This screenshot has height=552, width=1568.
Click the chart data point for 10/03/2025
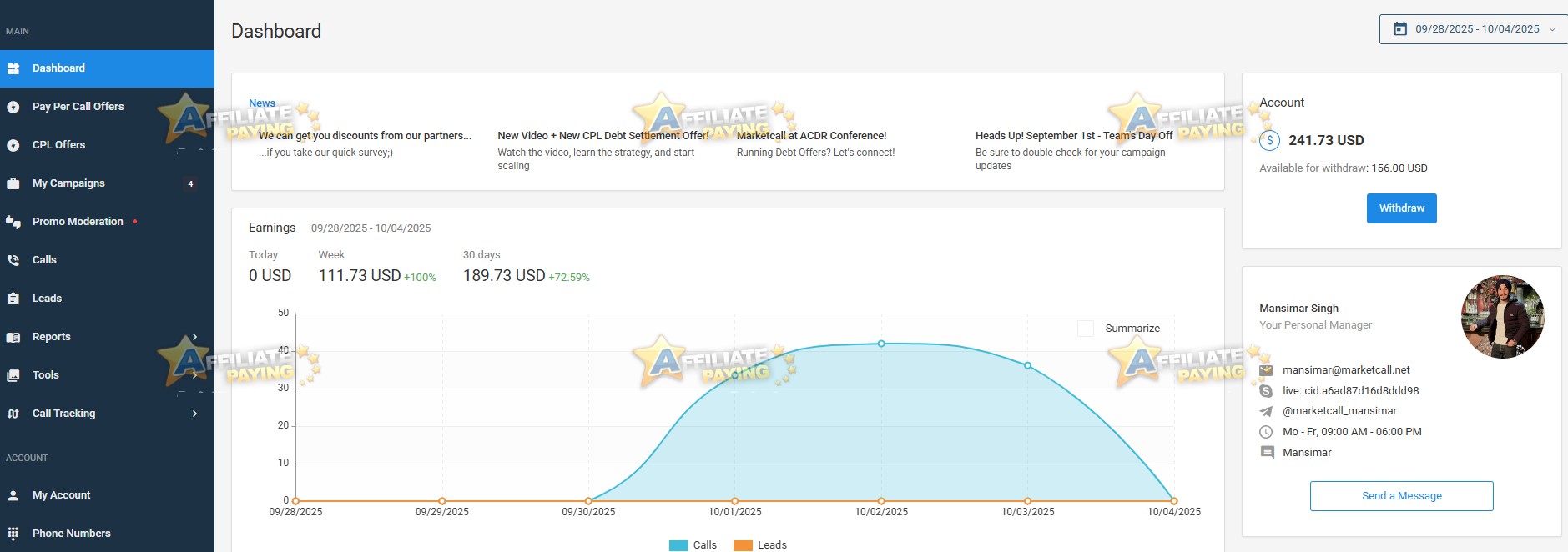pos(1027,365)
